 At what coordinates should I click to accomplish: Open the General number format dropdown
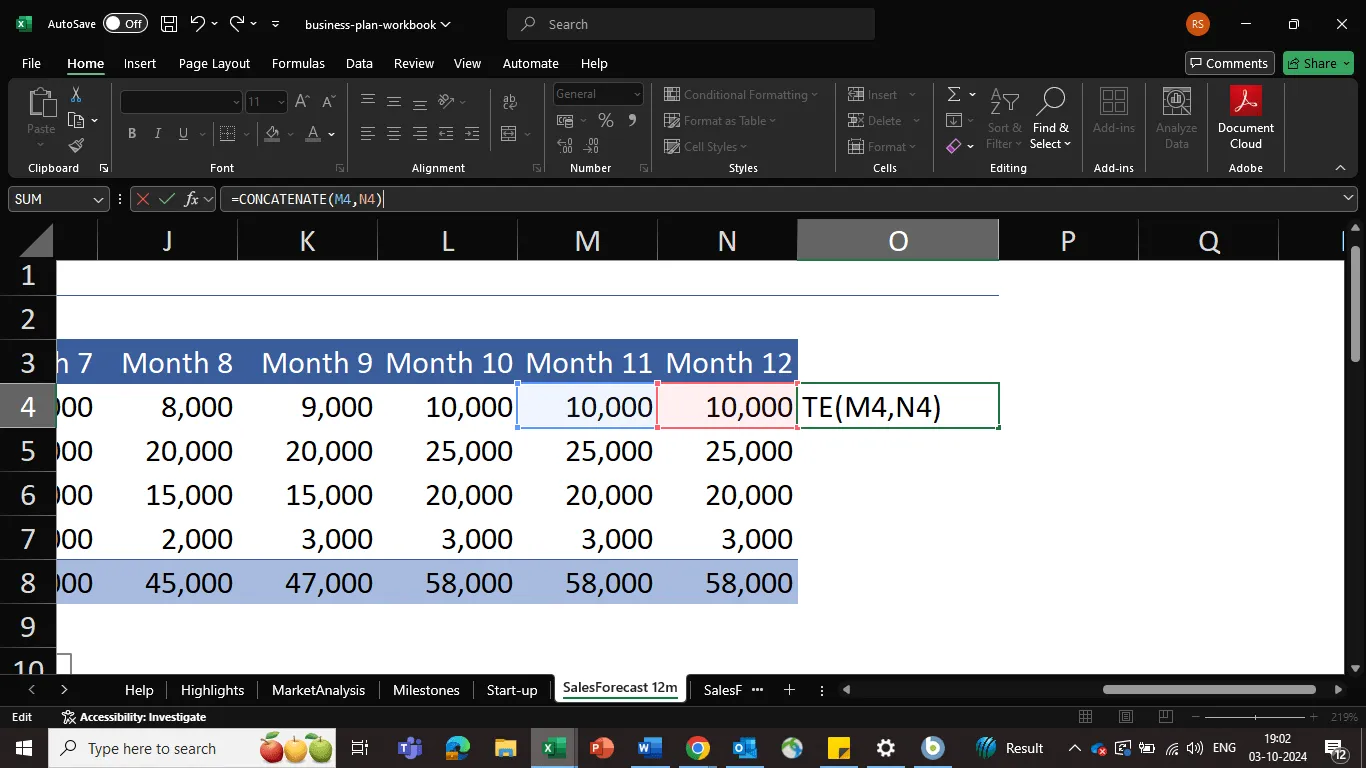click(637, 94)
